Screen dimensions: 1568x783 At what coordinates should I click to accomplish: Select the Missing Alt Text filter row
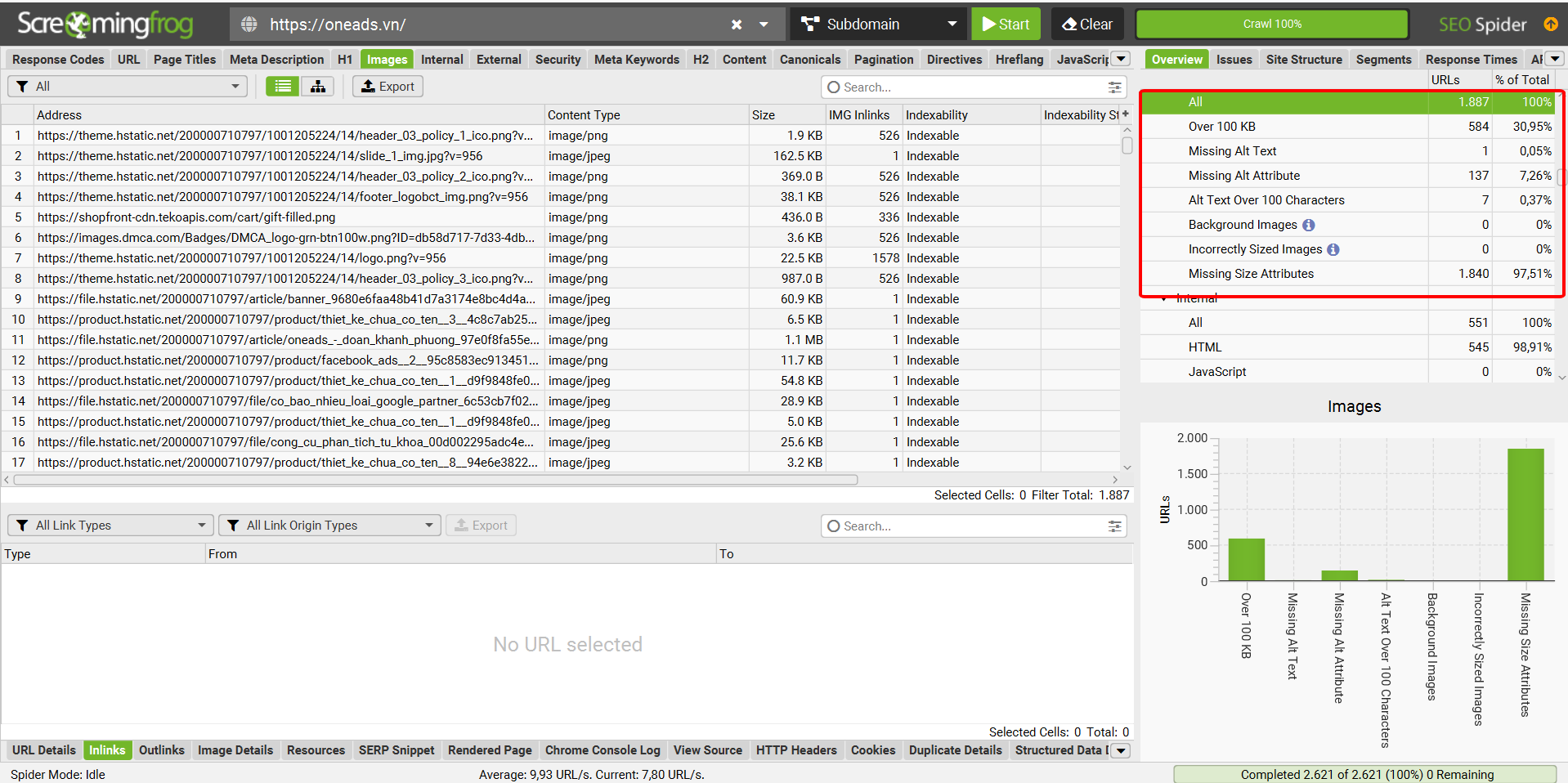tap(1350, 151)
